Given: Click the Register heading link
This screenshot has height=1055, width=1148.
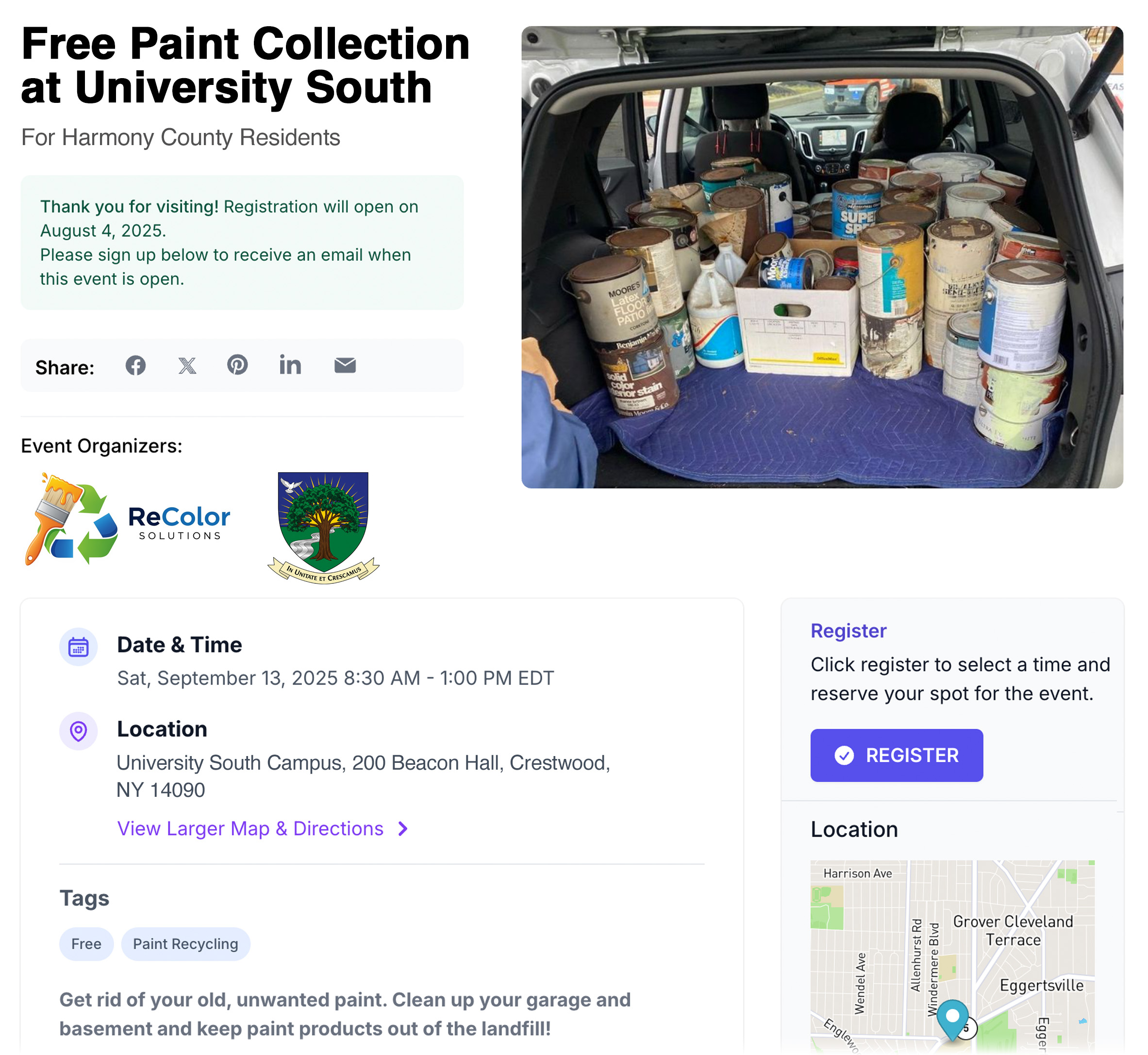Looking at the screenshot, I should (x=848, y=631).
